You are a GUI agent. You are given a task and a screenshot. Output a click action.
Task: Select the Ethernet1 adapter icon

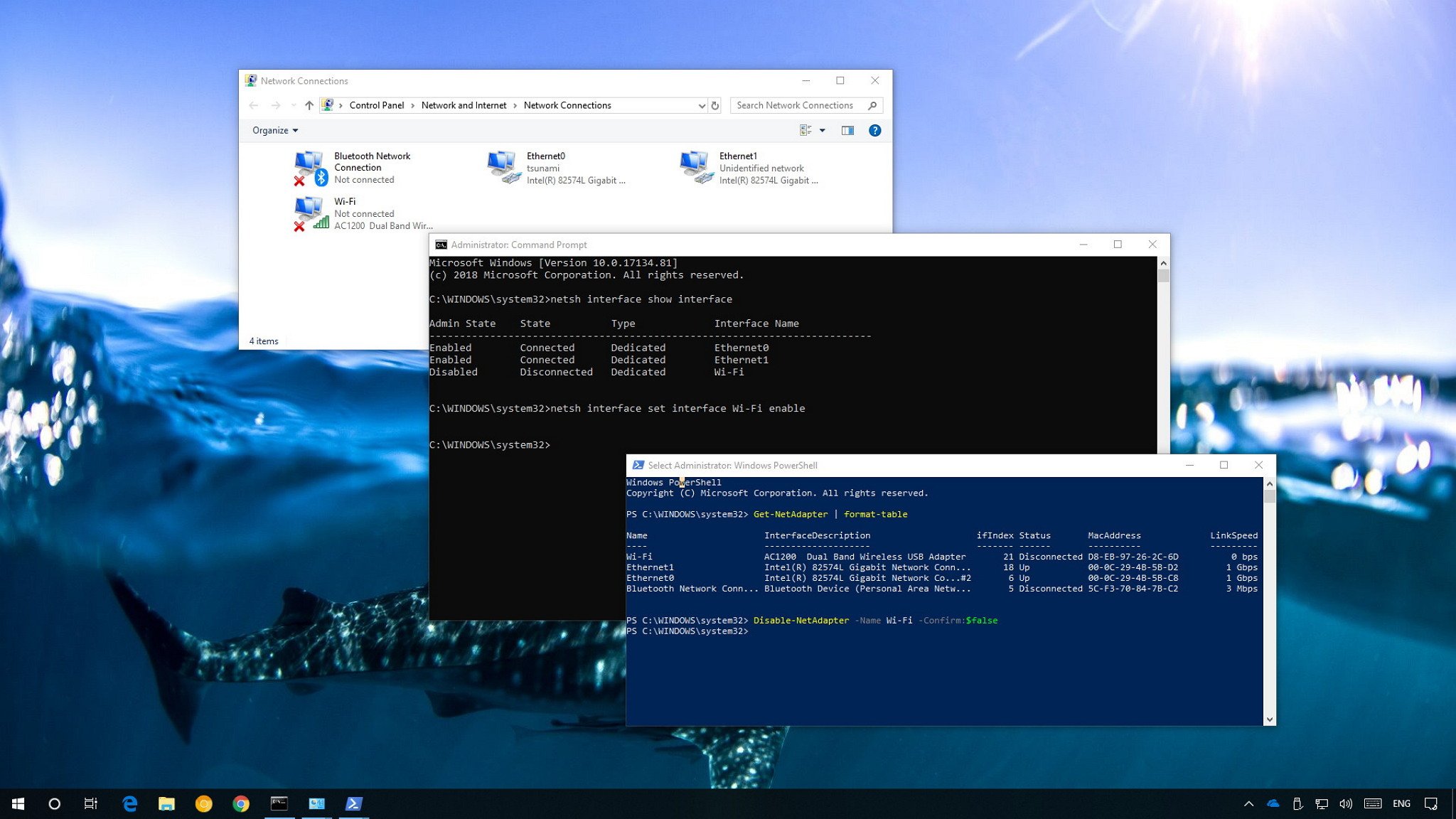click(x=696, y=167)
